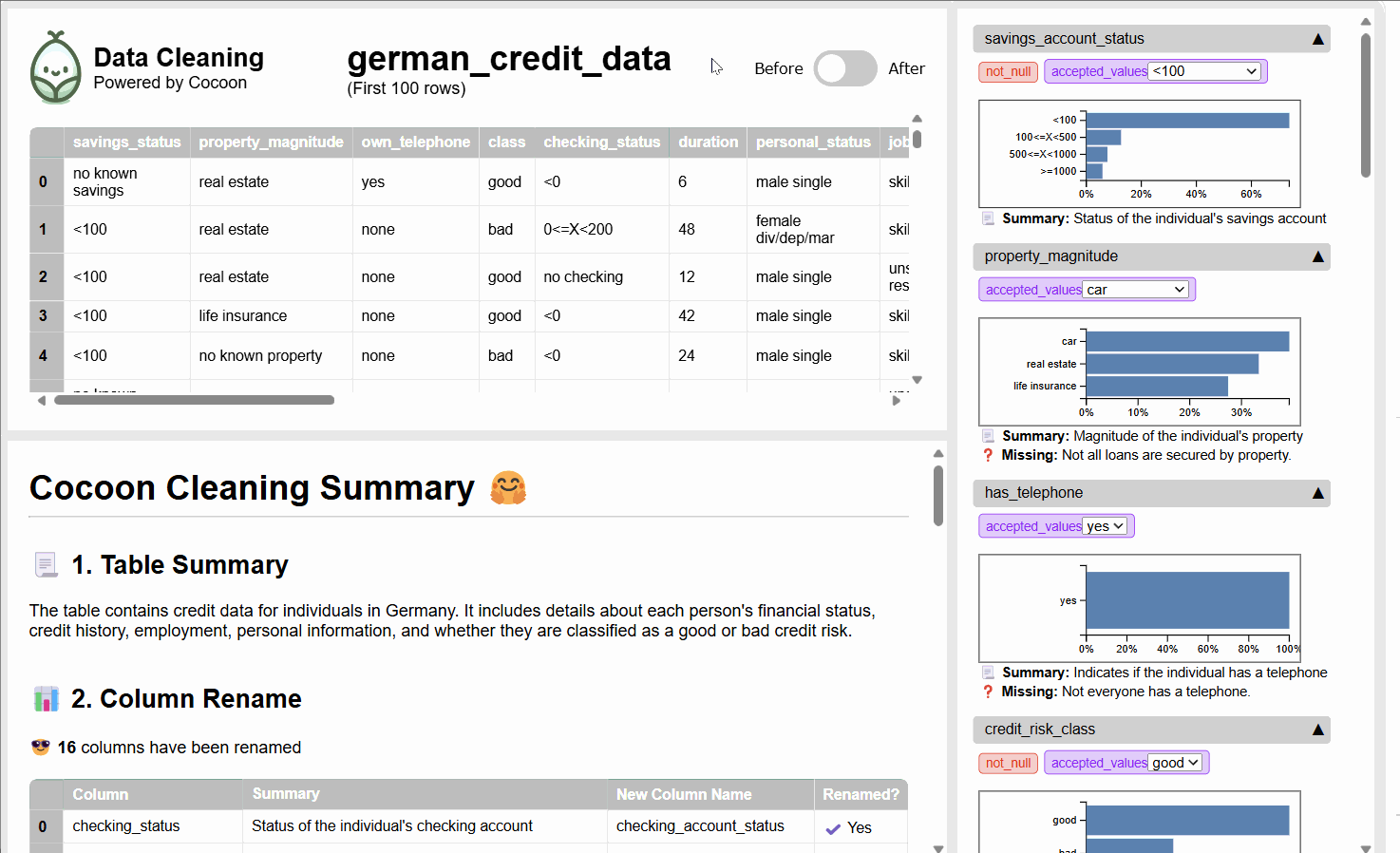The image size is (1400, 853).
Task: Click the summary note icon under savings_account_status chart
Action: point(988,218)
